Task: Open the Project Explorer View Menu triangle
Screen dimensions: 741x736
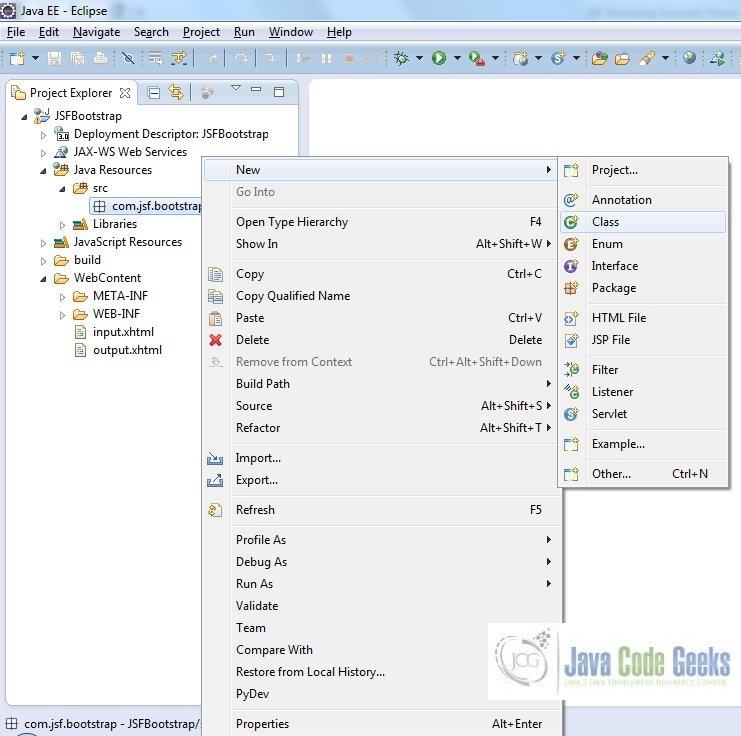Action: coord(236,88)
